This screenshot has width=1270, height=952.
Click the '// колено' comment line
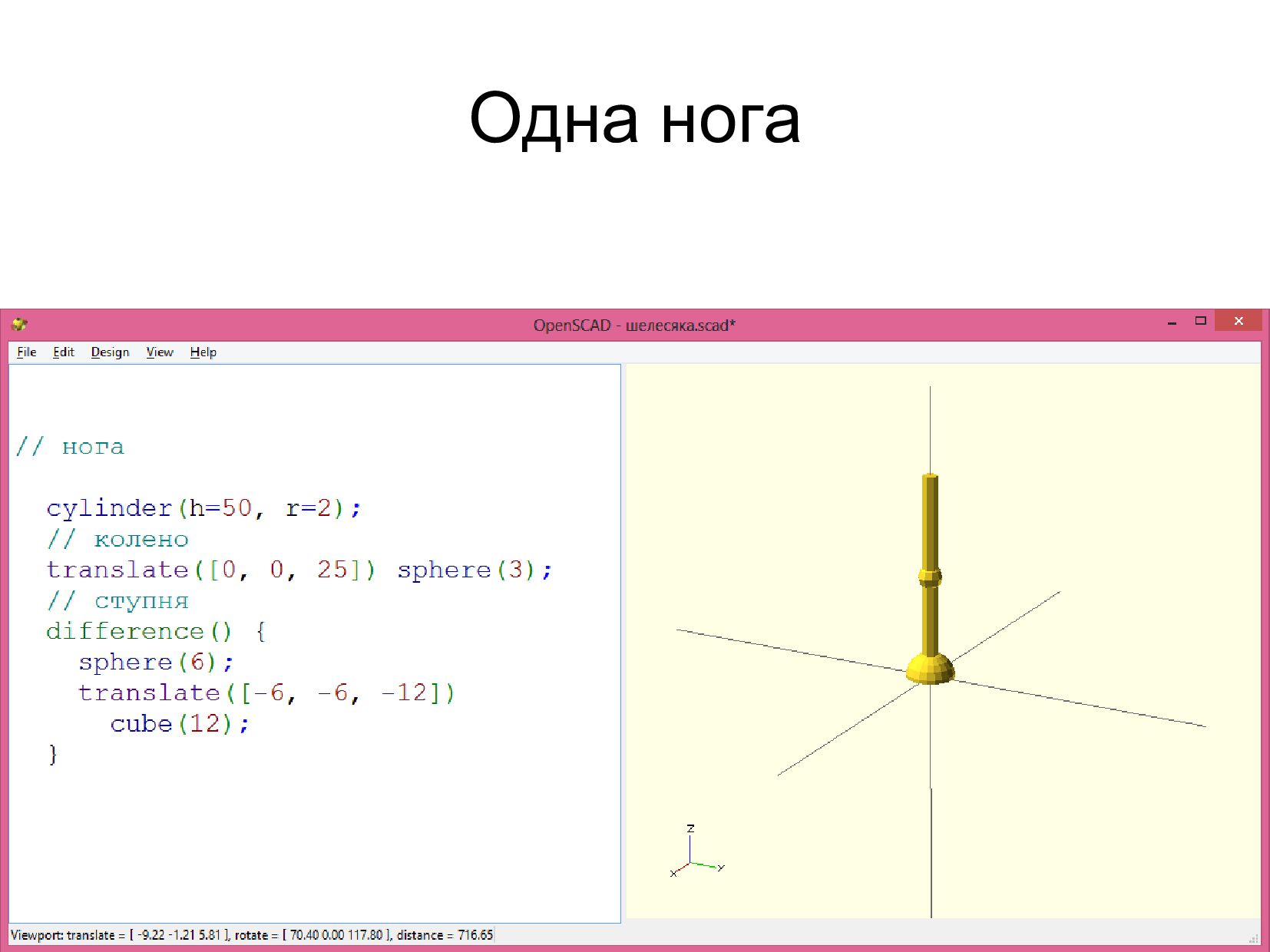click(x=117, y=540)
